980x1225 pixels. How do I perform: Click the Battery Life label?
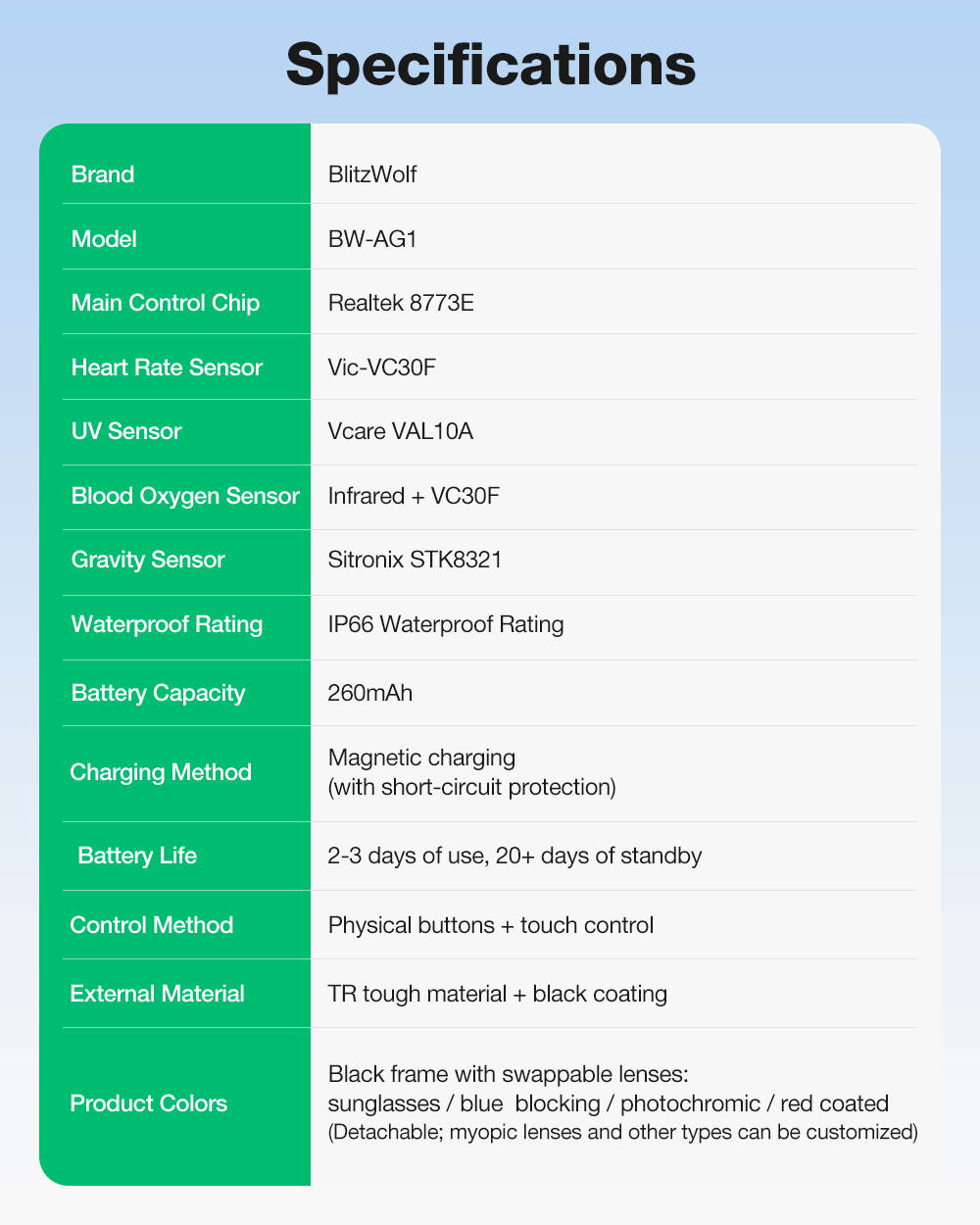coord(137,856)
